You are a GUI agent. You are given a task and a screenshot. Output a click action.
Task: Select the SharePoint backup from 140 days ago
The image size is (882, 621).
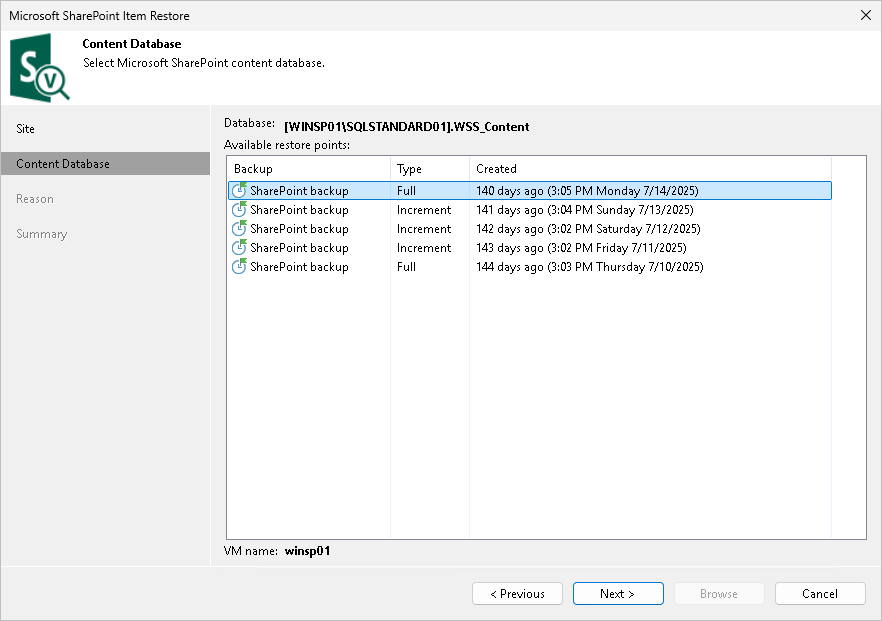click(530, 191)
